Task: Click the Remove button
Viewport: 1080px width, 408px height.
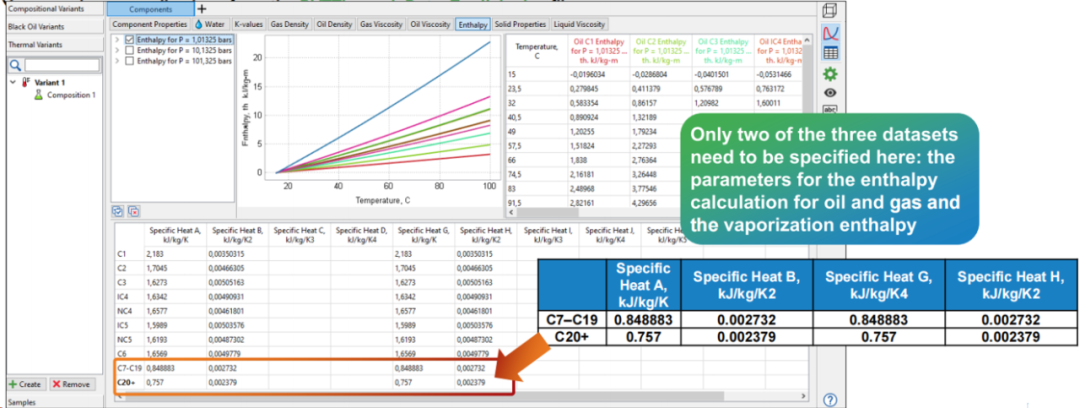Action: [71, 384]
